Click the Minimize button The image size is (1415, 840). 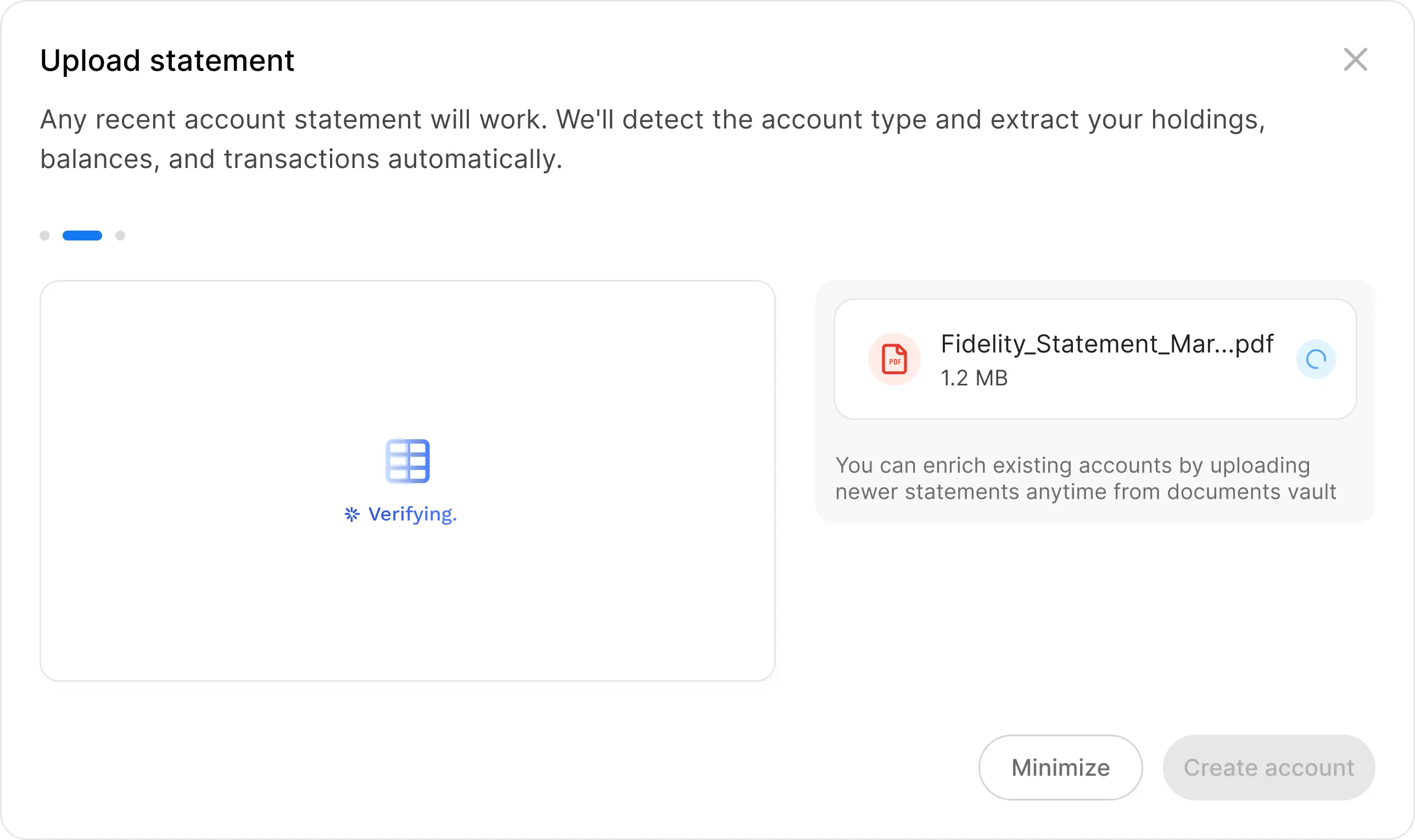tap(1060, 768)
